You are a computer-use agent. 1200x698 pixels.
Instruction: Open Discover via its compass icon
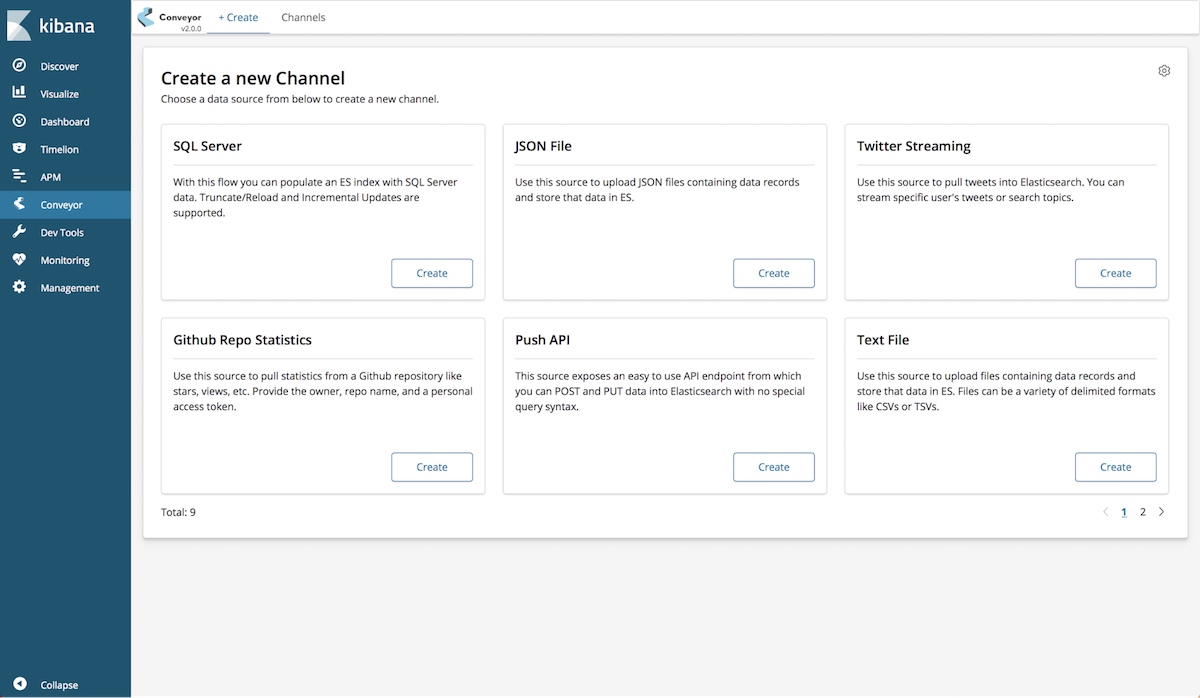[19, 66]
